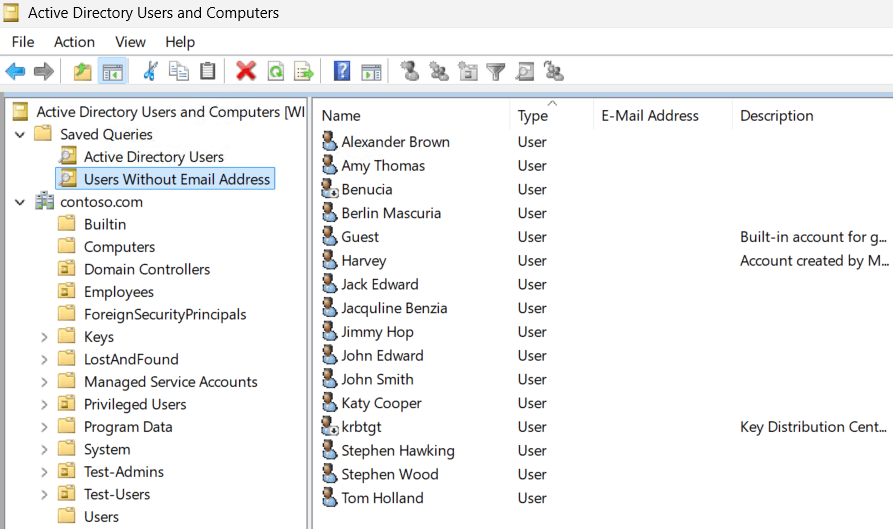Click the contoso.com domain icon
893x529 pixels.
44,202
